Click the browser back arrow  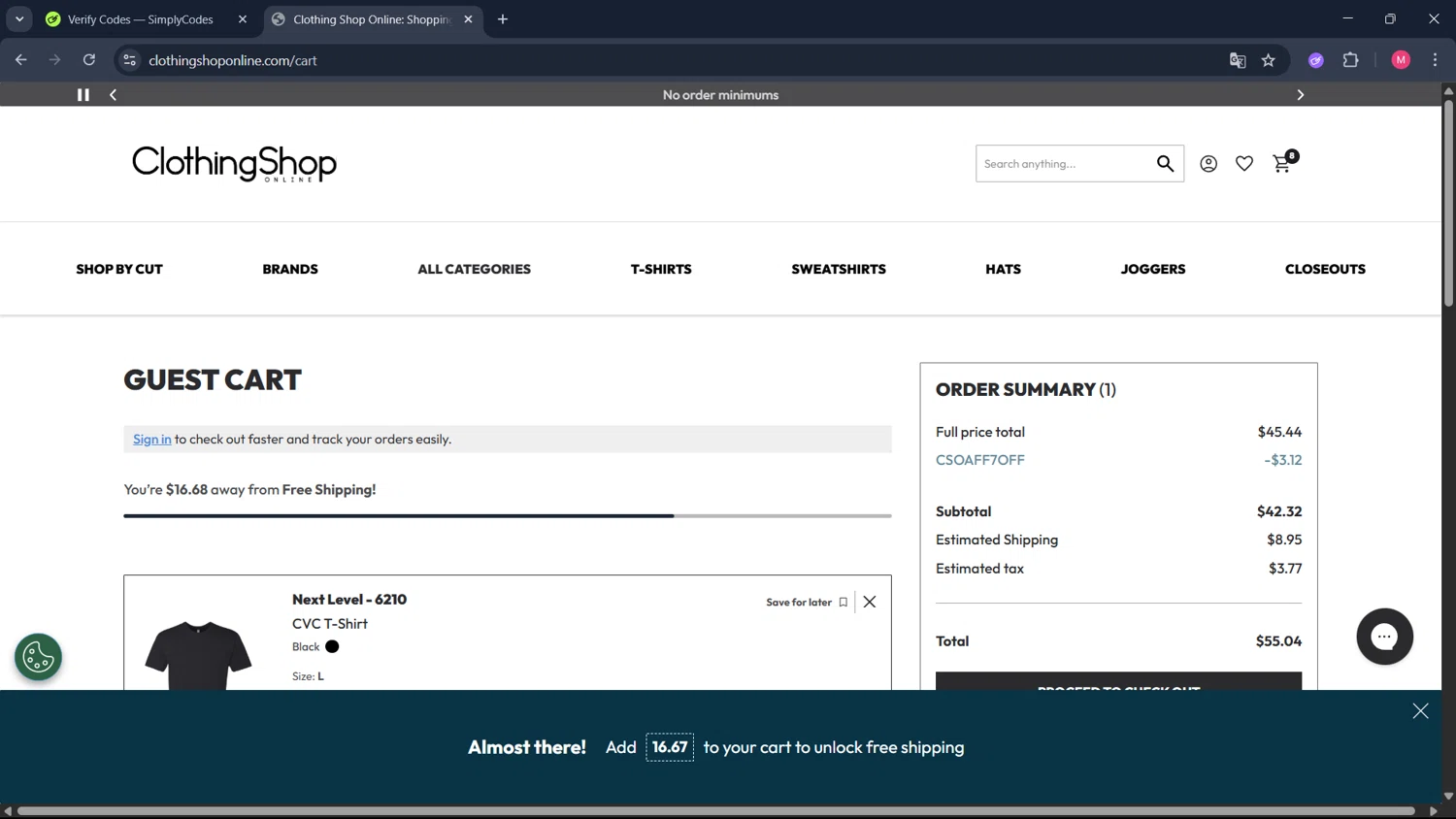pyautogui.click(x=21, y=60)
